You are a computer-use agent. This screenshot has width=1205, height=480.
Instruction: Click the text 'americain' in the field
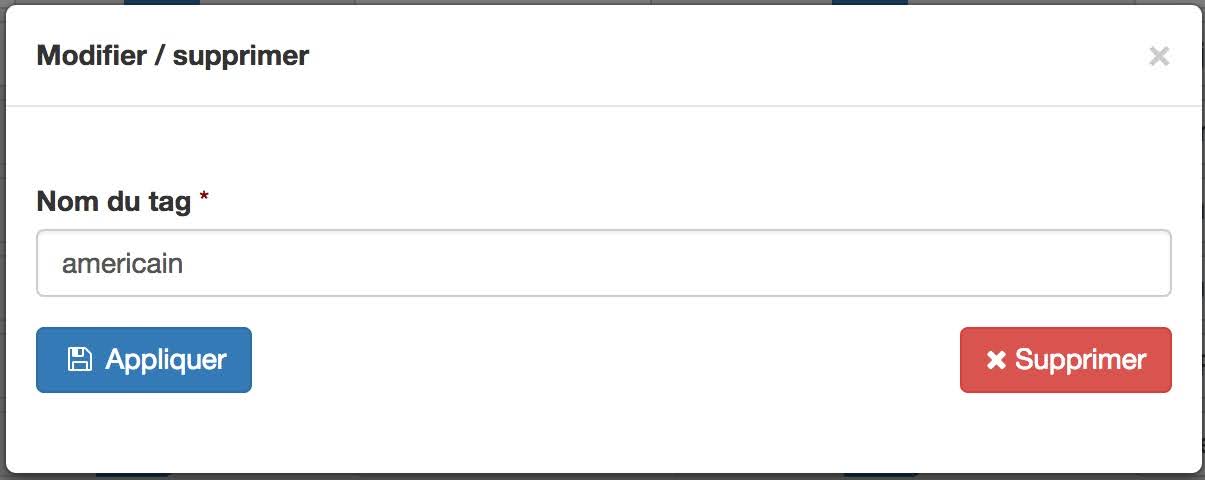tap(122, 264)
